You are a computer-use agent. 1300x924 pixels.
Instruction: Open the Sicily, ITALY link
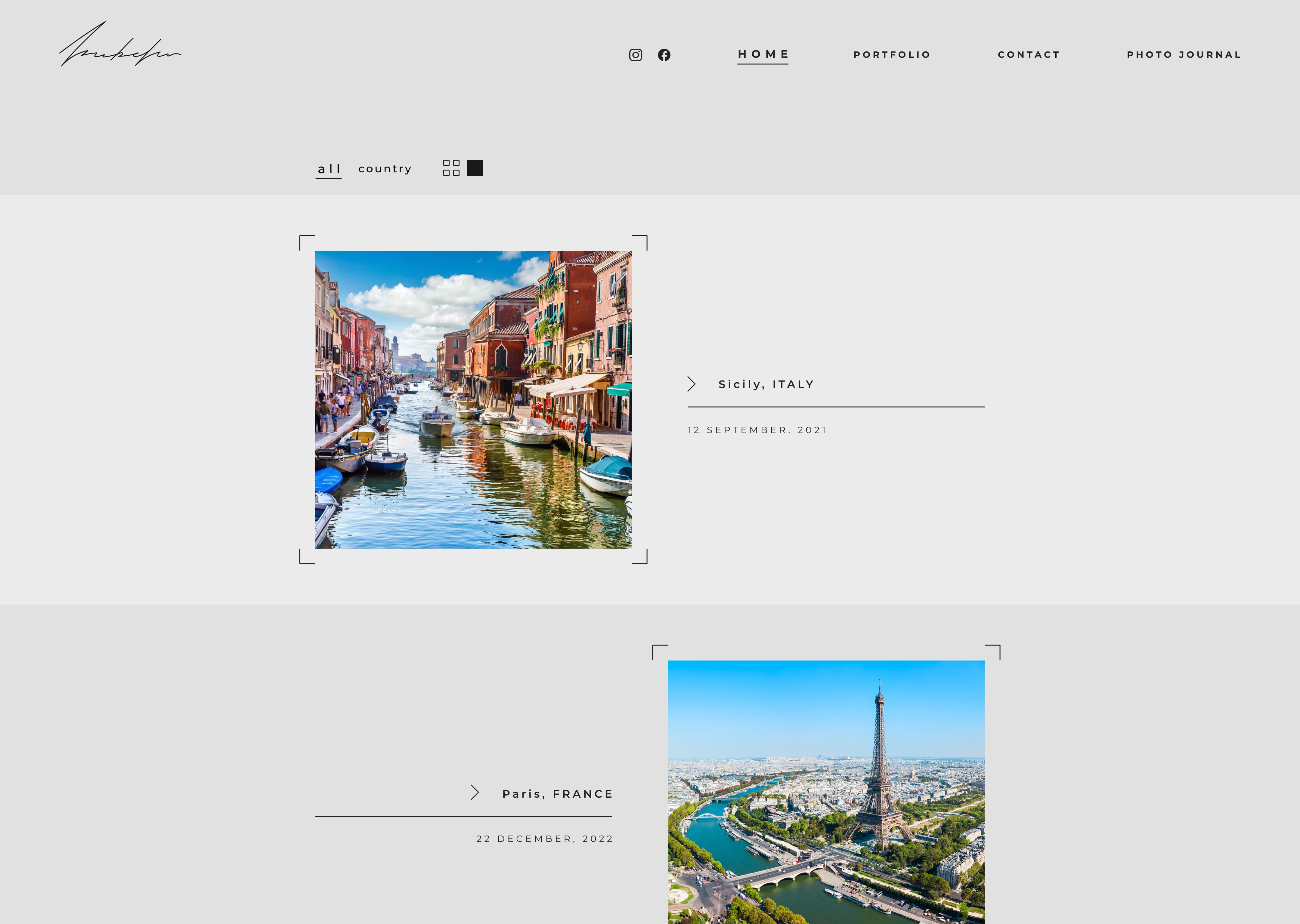click(x=766, y=385)
